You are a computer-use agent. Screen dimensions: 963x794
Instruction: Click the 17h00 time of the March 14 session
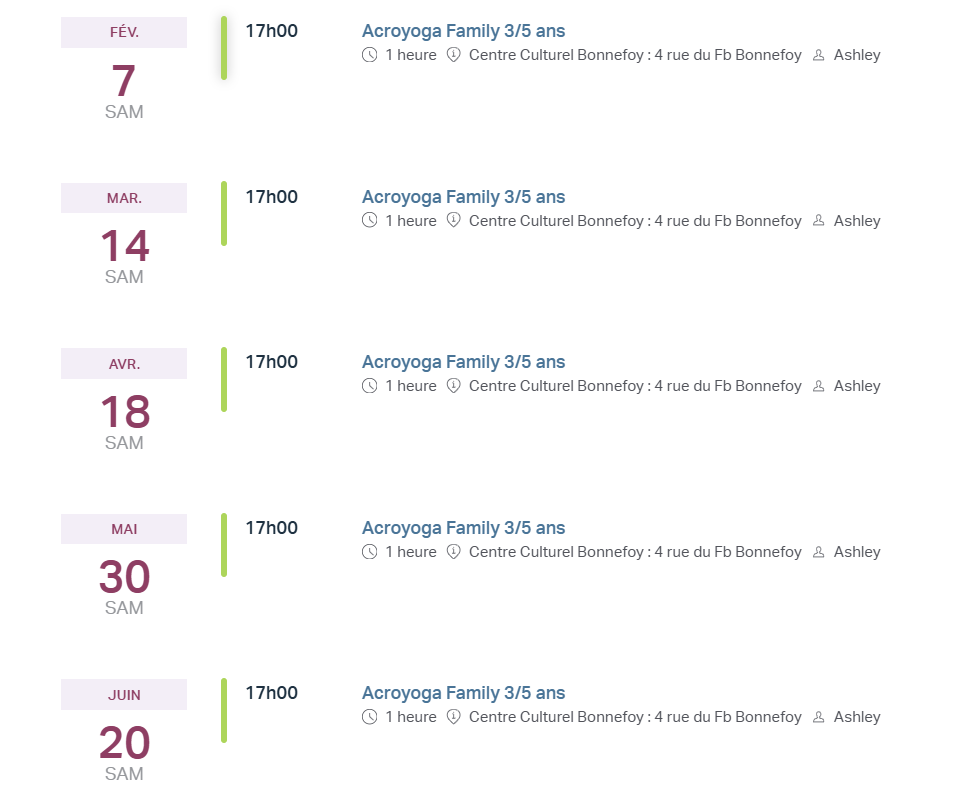(x=272, y=197)
